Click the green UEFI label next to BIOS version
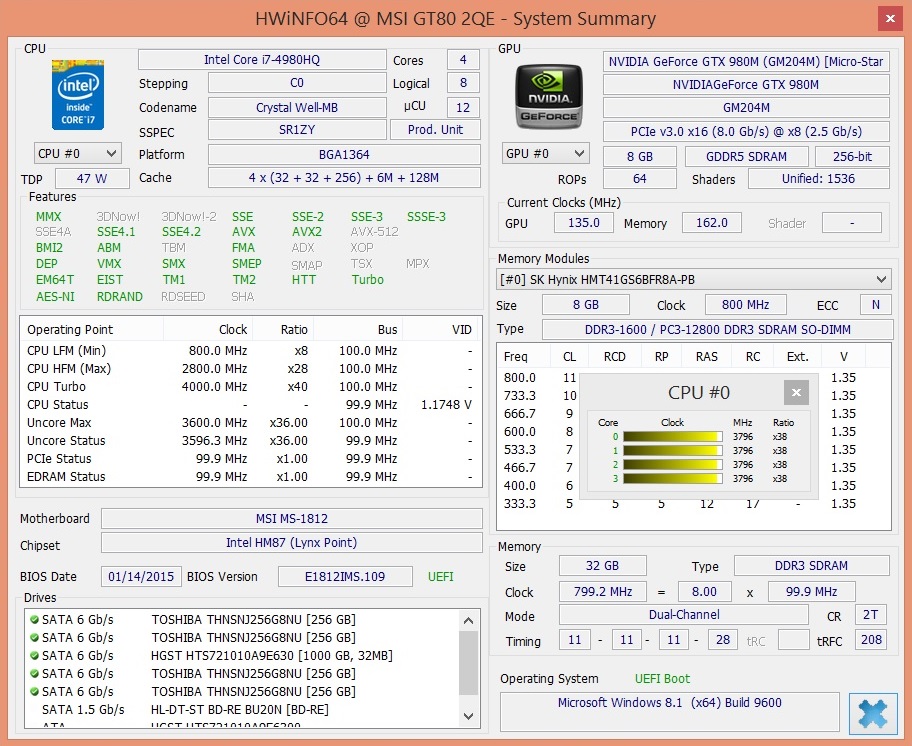912x746 pixels. [440, 577]
